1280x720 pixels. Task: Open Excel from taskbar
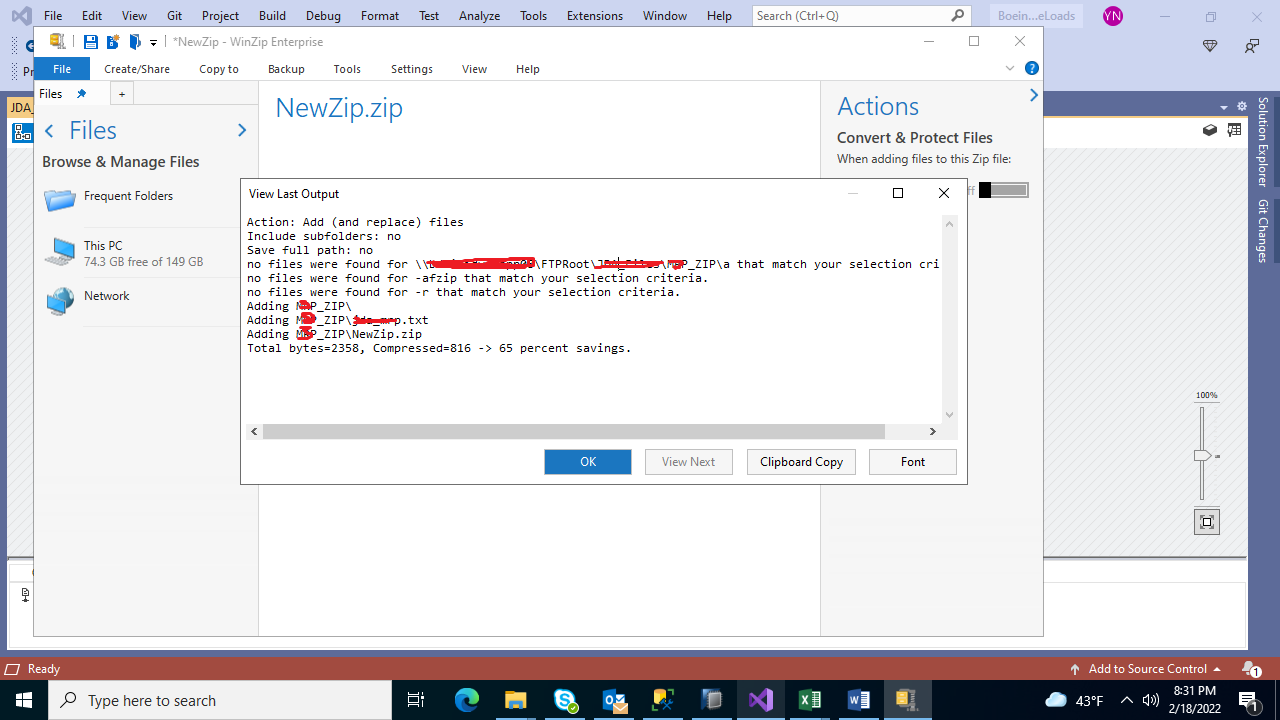coord(810,700)
